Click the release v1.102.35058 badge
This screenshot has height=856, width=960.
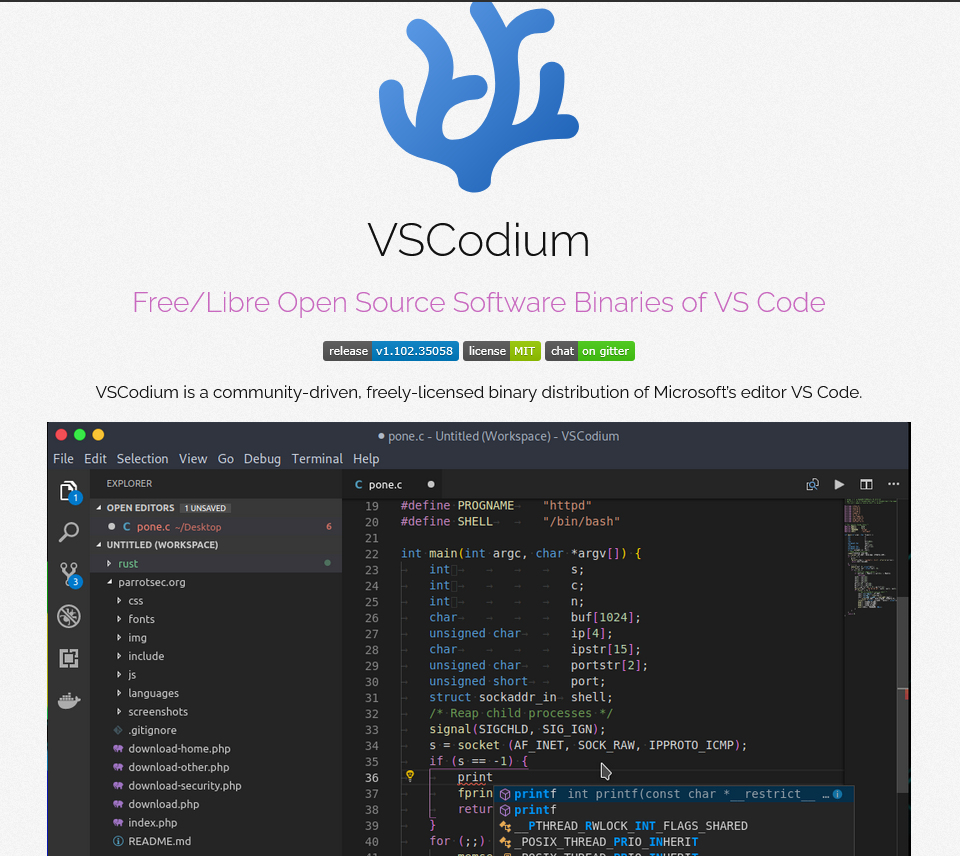pos(391,351)
